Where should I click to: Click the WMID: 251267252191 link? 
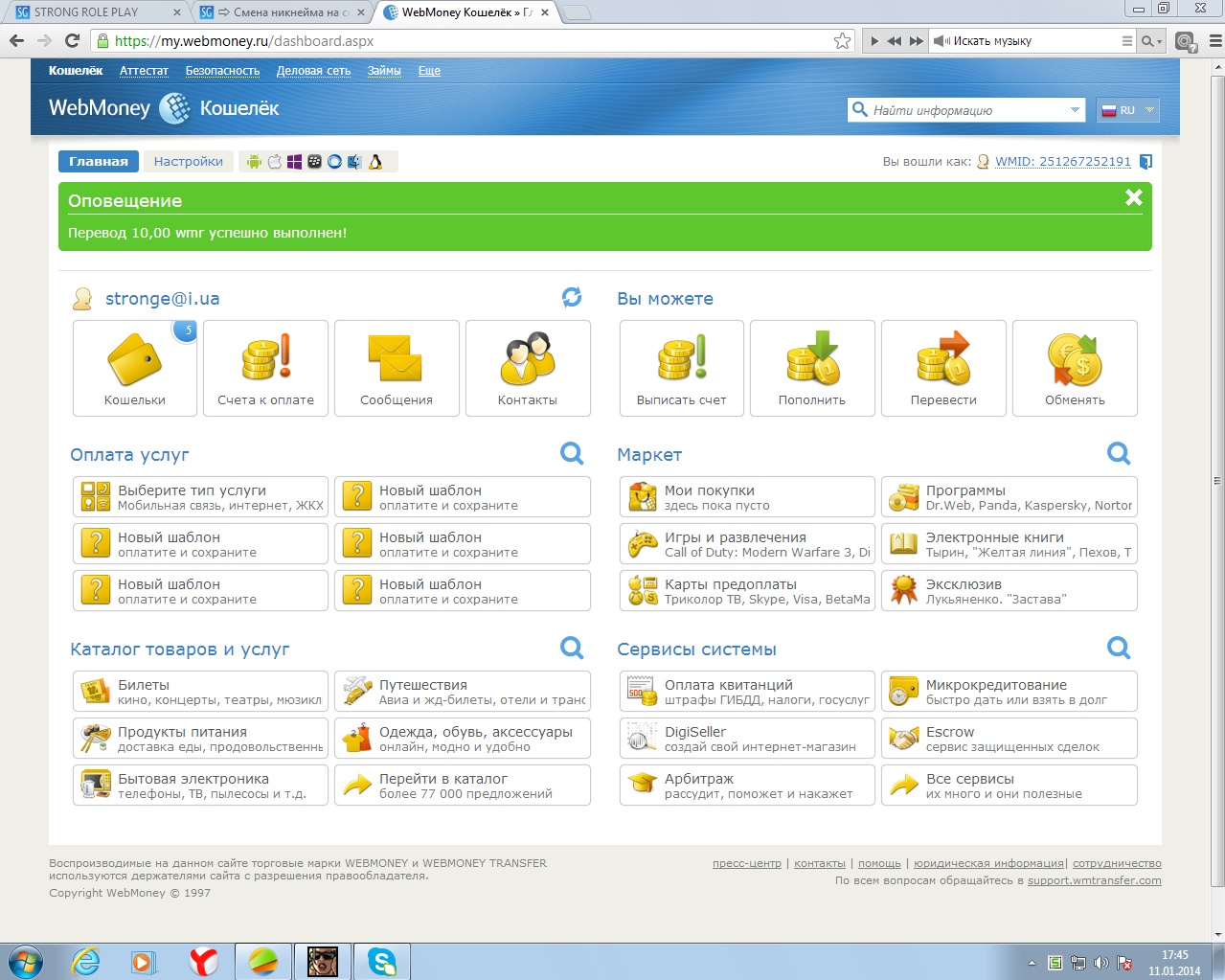click(1063, 162)
